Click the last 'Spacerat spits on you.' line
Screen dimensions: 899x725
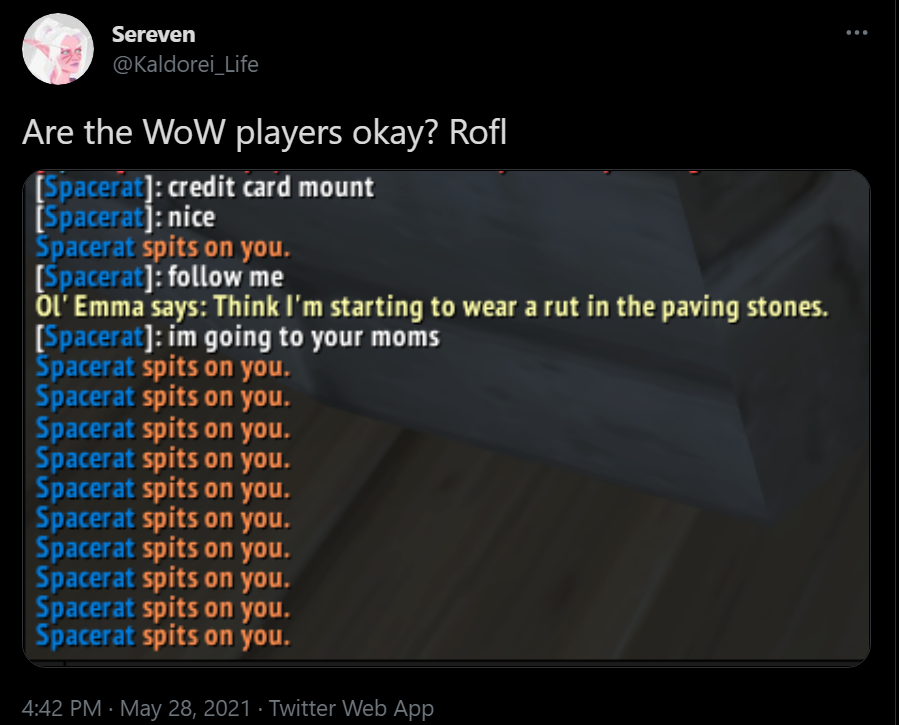(x=163, y=636)
